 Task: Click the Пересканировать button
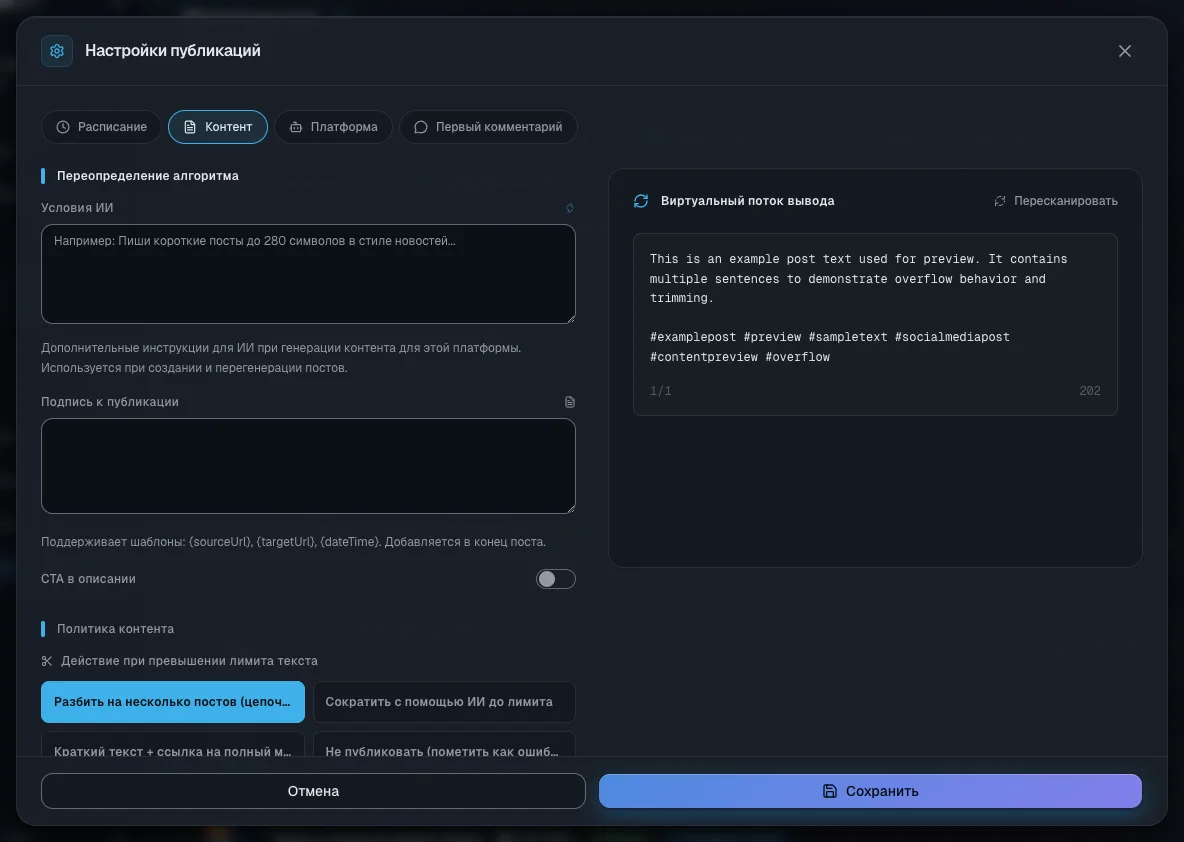coord(1056,201)
